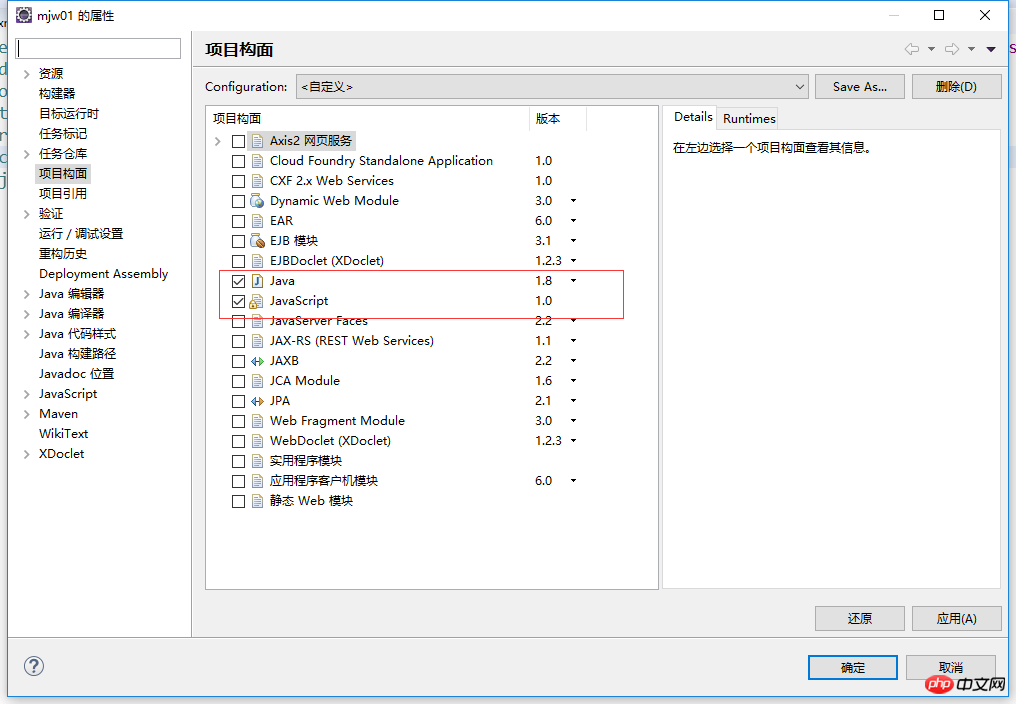Click the EJBDoclet (XDoclet) facet icon

click(x=257, y=261)
